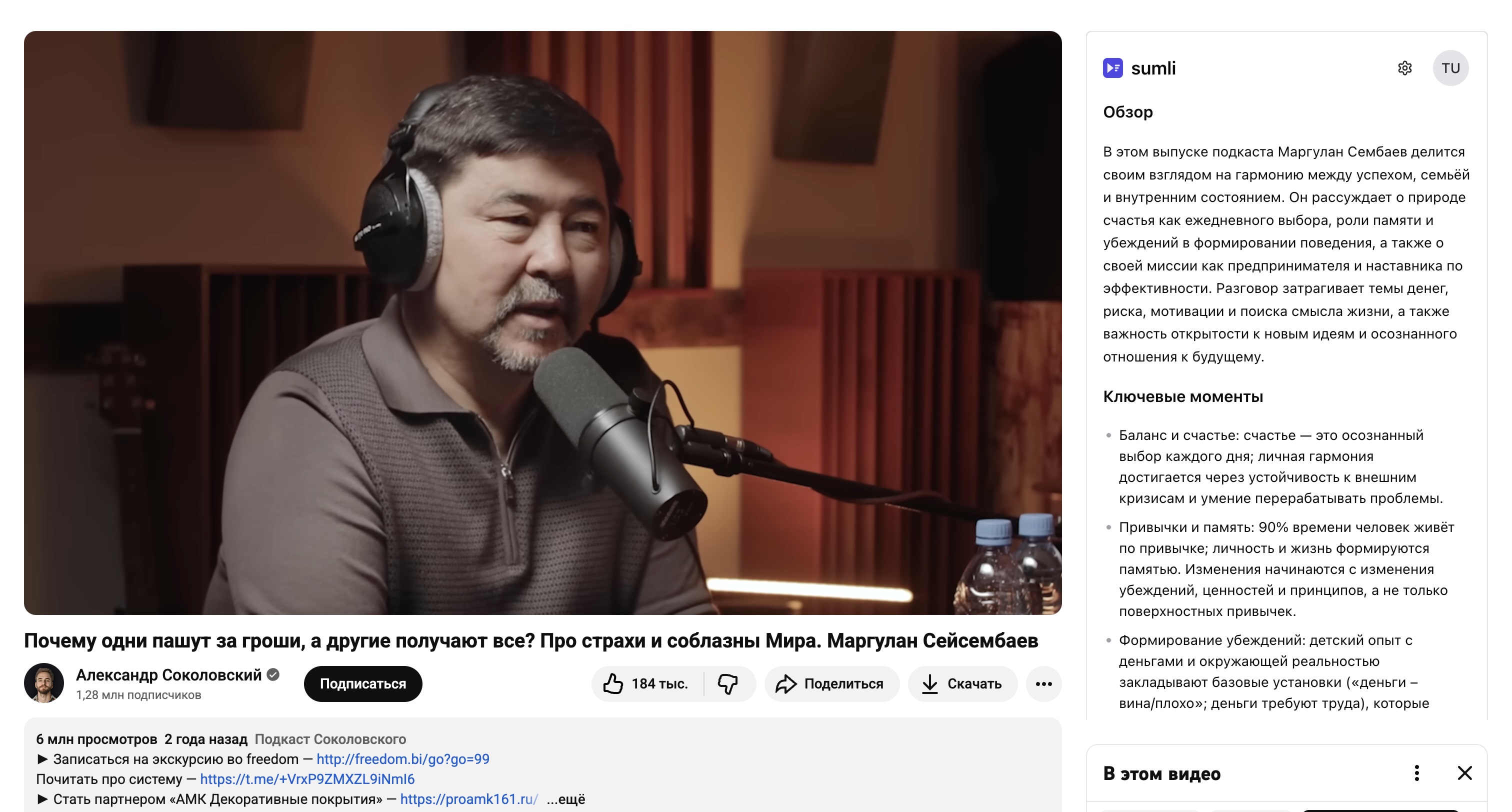Open the three-dot menu in В этом видео panel
The height and width of the screenshot is (812, 1512).
[1418, 773]
